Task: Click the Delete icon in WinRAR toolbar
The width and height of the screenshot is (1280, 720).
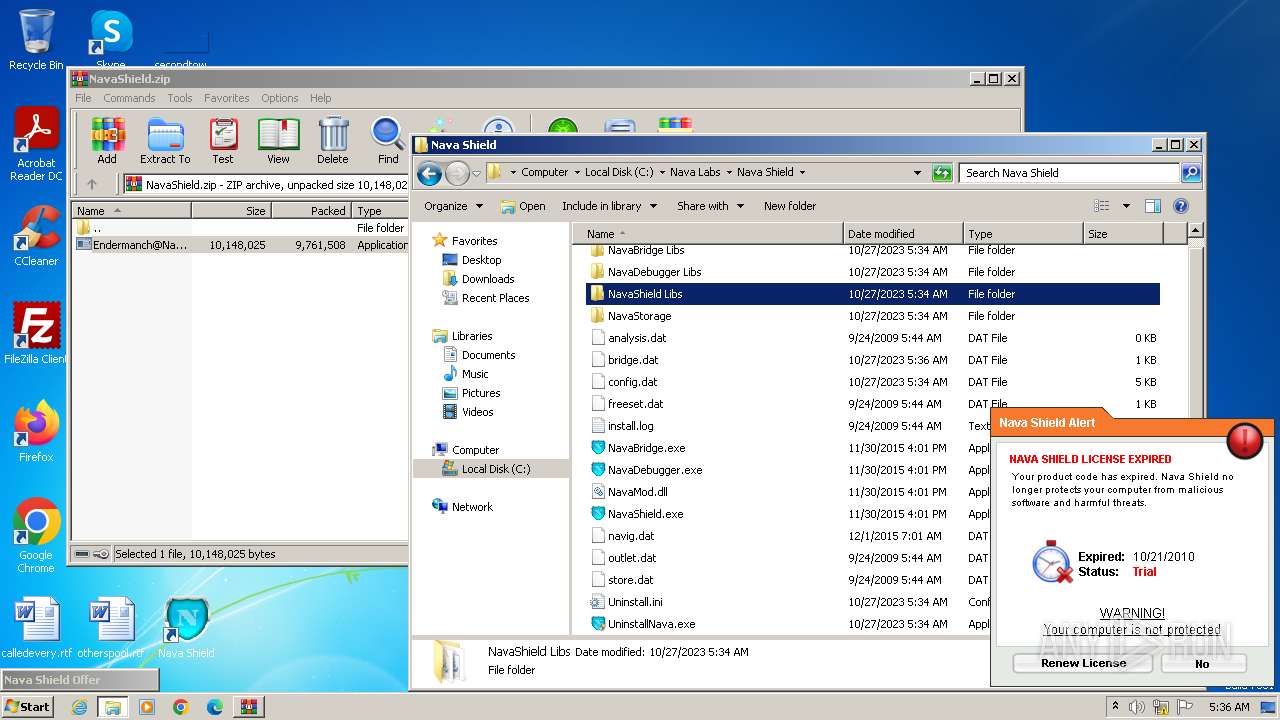Action: [333, 140]
